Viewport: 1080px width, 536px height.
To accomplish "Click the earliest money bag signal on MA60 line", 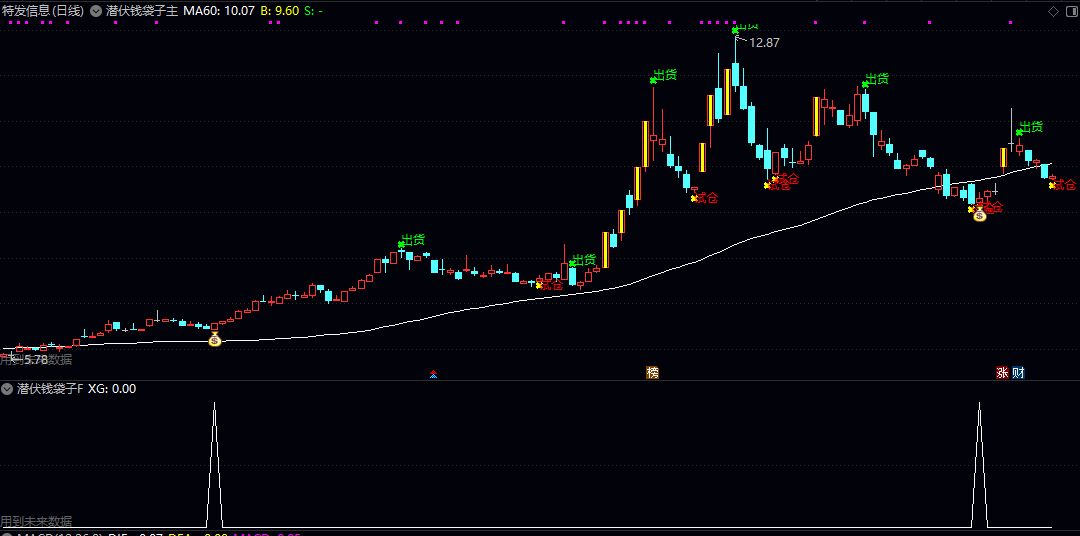I will point(215,338).
